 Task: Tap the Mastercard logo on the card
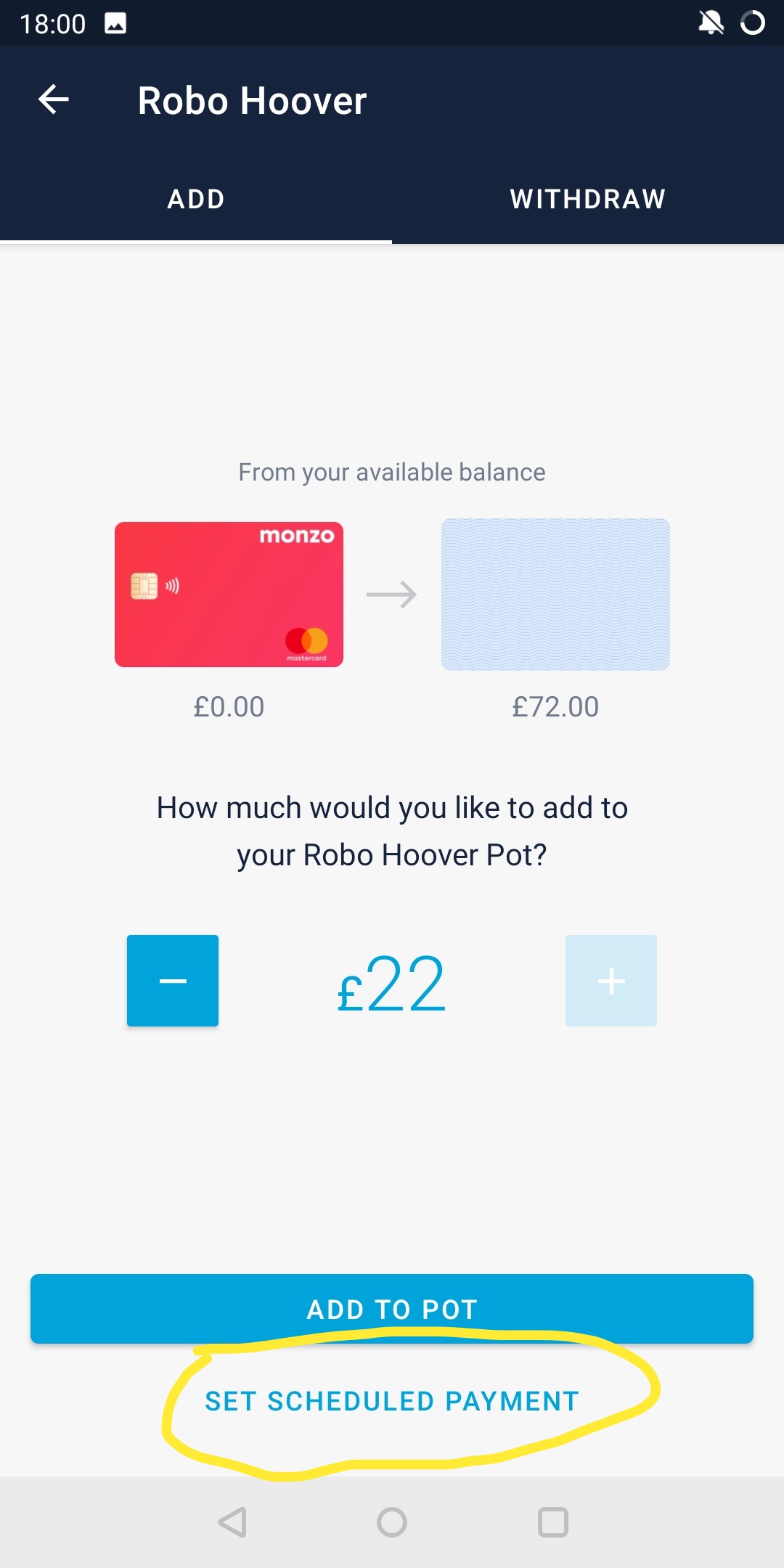pyautogui.click(x=306, y=644)
